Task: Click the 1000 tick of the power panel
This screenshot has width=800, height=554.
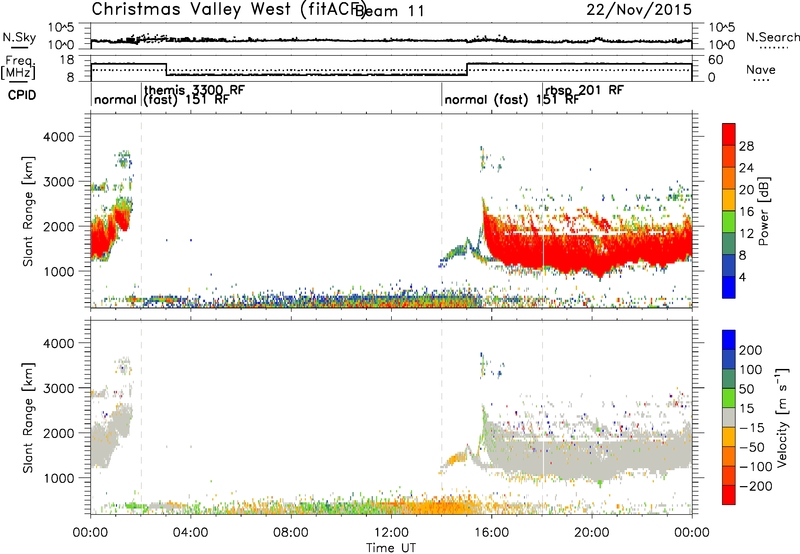Action: (x=58, y=271)
